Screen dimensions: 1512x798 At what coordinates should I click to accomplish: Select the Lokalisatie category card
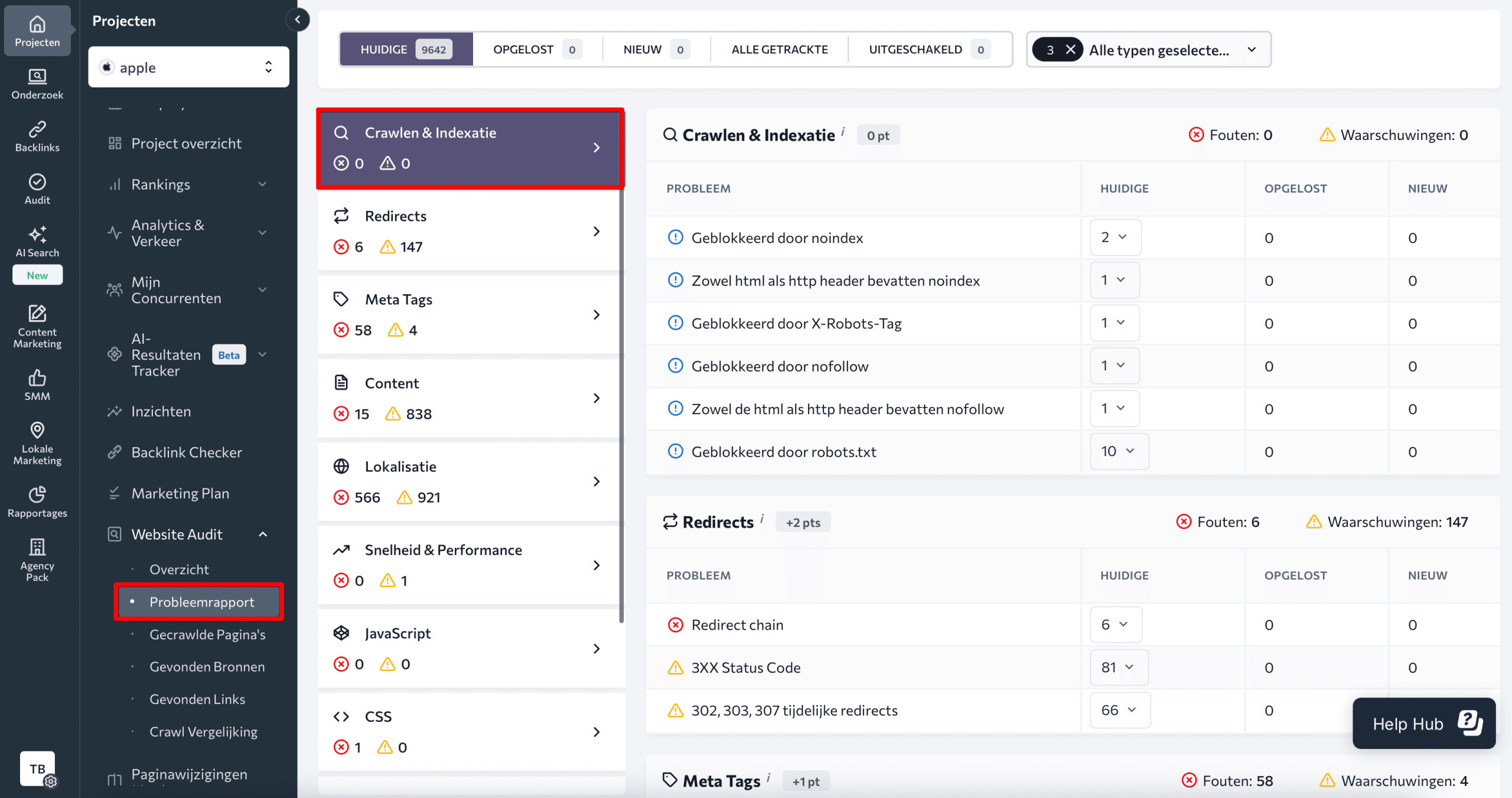(470, 481)
